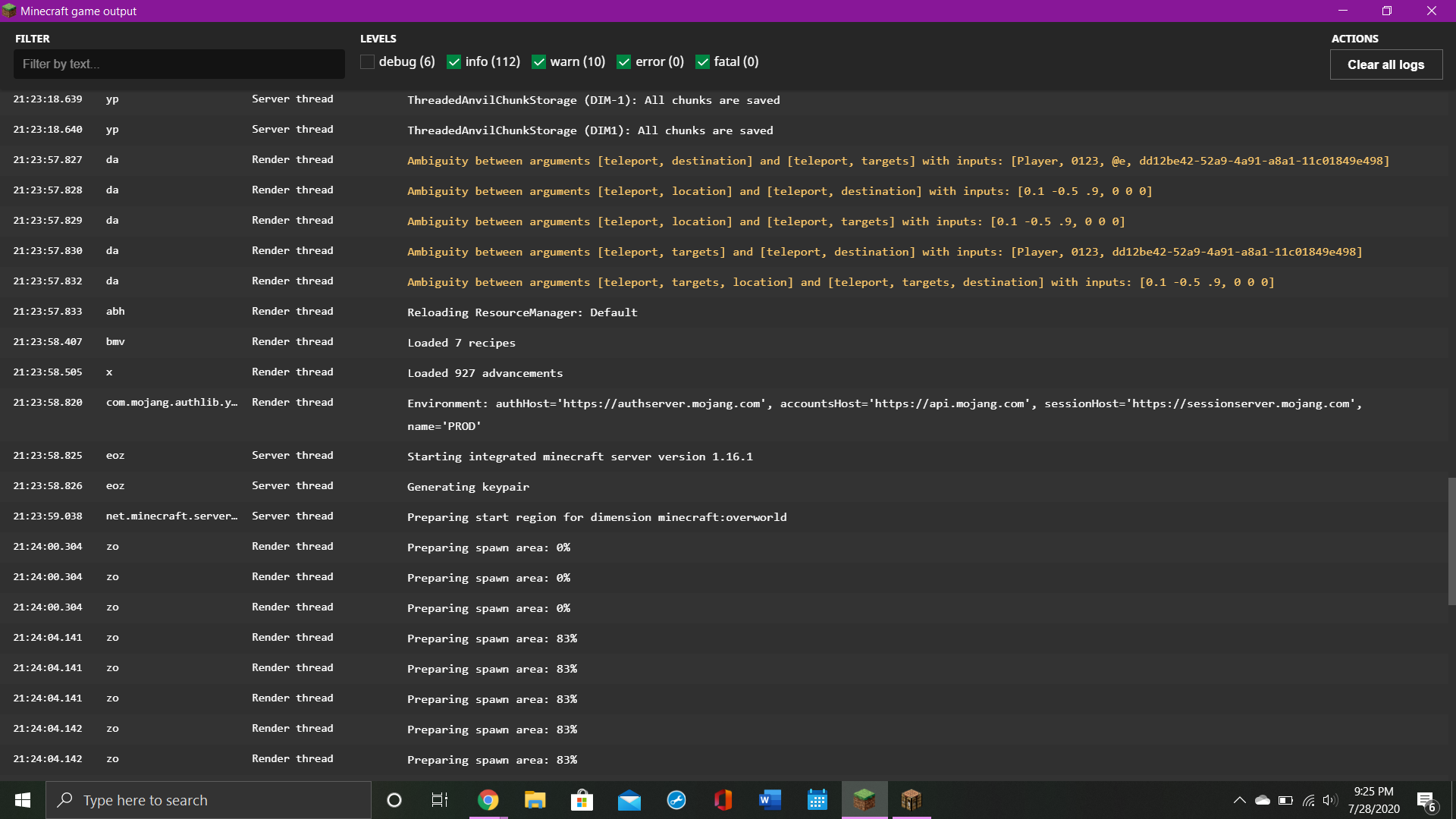
Task: Focus the Filter by text field
Action: (x=179, y=64)
